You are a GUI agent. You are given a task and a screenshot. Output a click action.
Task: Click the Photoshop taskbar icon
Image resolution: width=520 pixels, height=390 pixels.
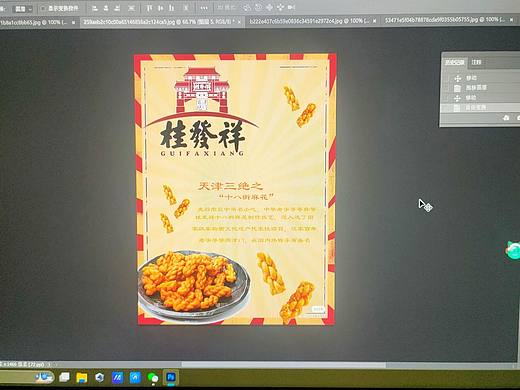[171, 377]
